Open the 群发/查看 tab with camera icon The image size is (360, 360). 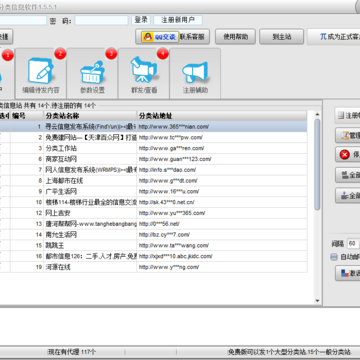pyautogui.click(x=144, y=73)
